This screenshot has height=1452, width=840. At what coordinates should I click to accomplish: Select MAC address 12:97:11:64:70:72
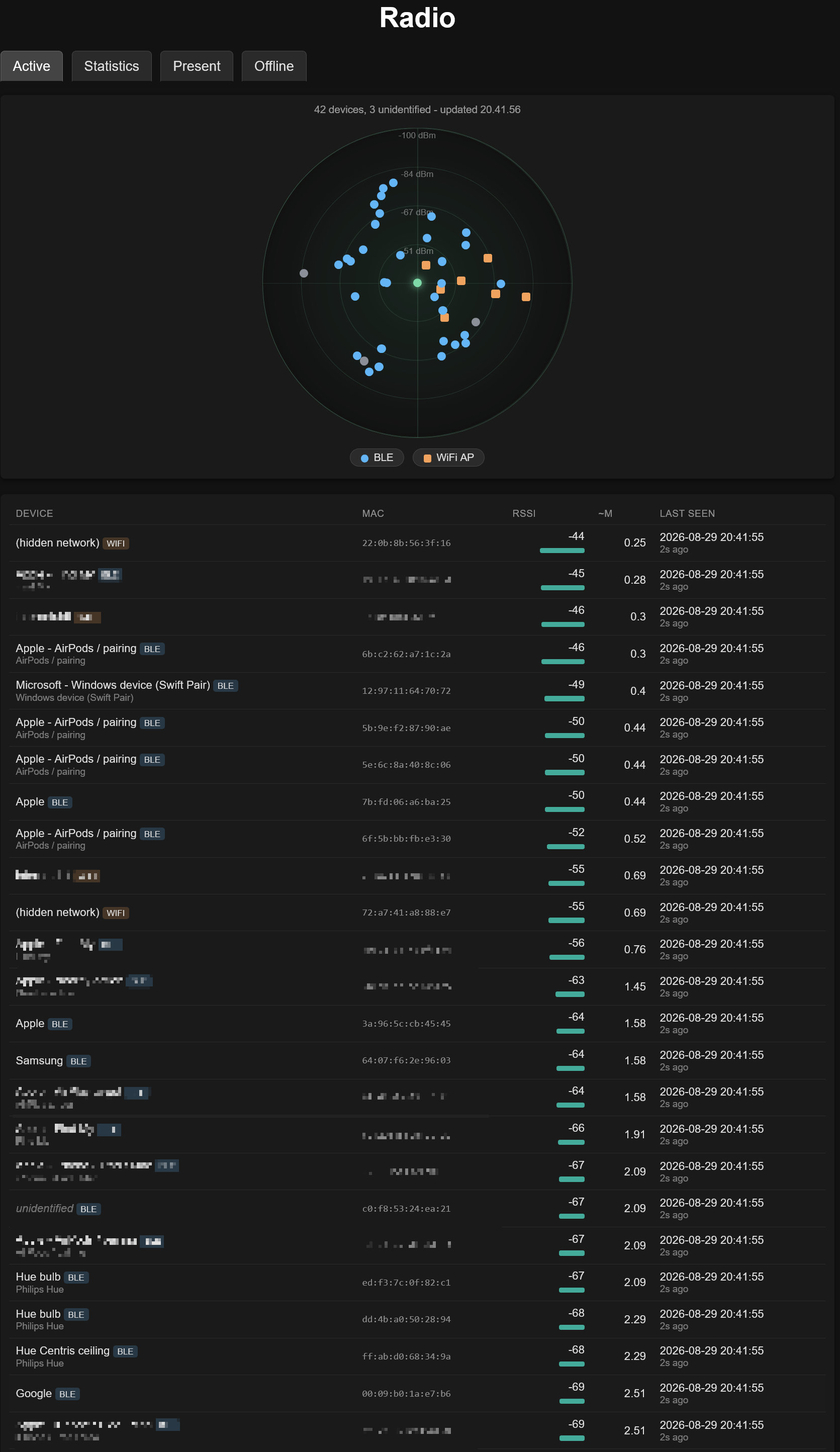coord(406,690)
